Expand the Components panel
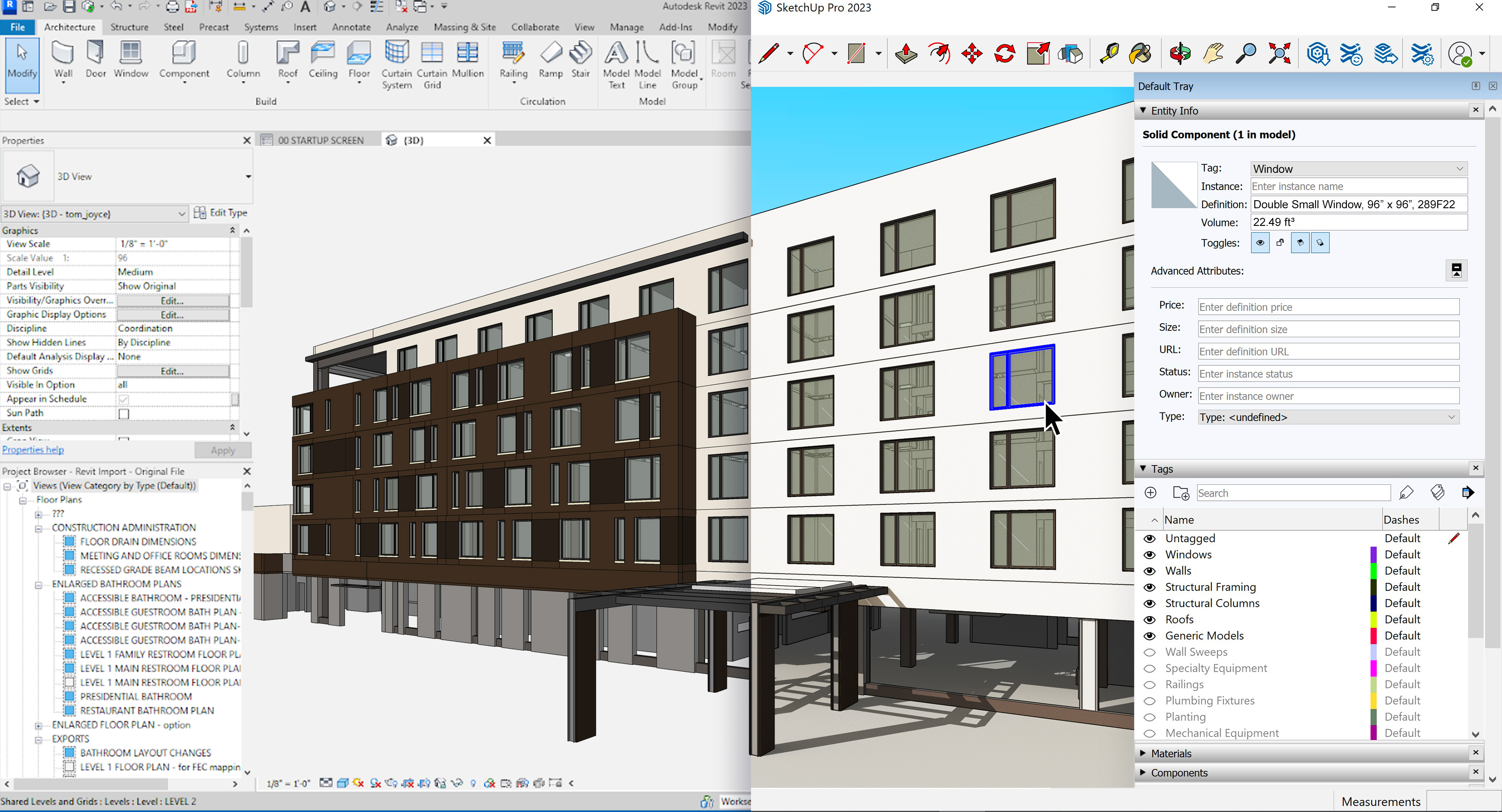1502x812 pixels. [x=1143, y=772]
